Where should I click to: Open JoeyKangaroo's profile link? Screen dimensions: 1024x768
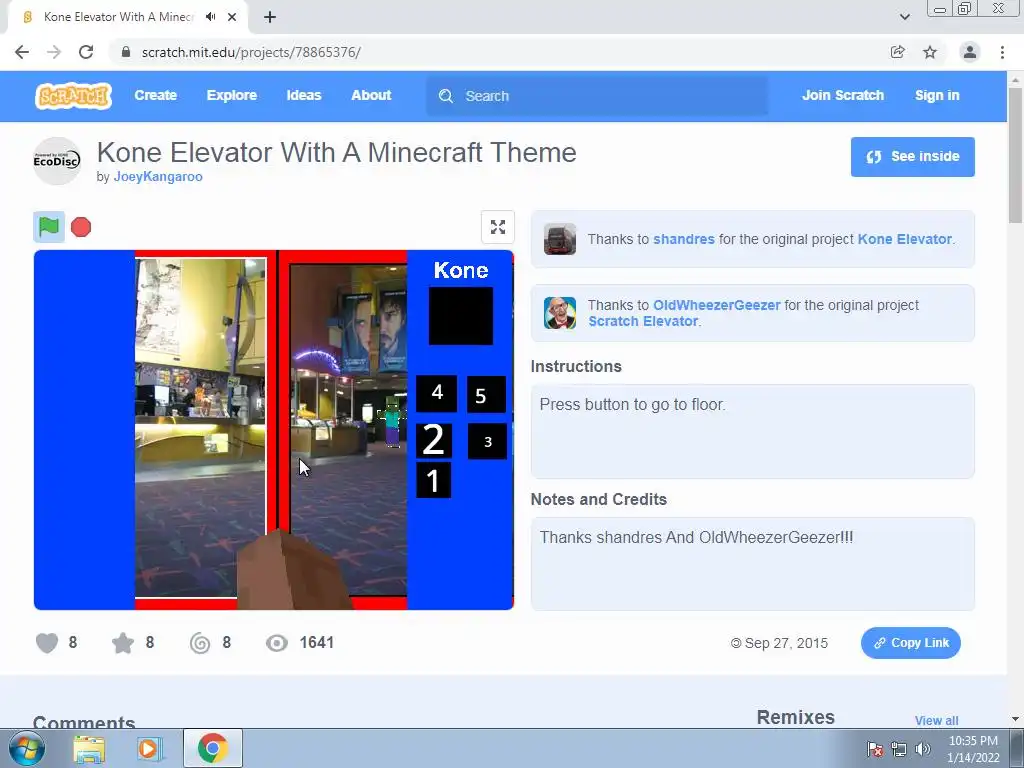[158, 177]
